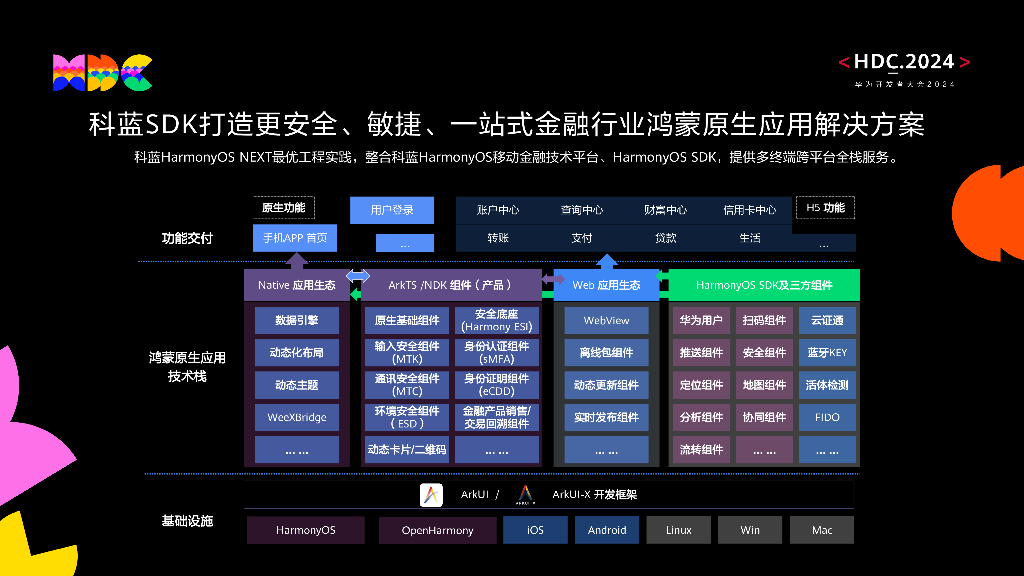Click the 华为用户 block
Screen dimensions: 1024x576
701,321
